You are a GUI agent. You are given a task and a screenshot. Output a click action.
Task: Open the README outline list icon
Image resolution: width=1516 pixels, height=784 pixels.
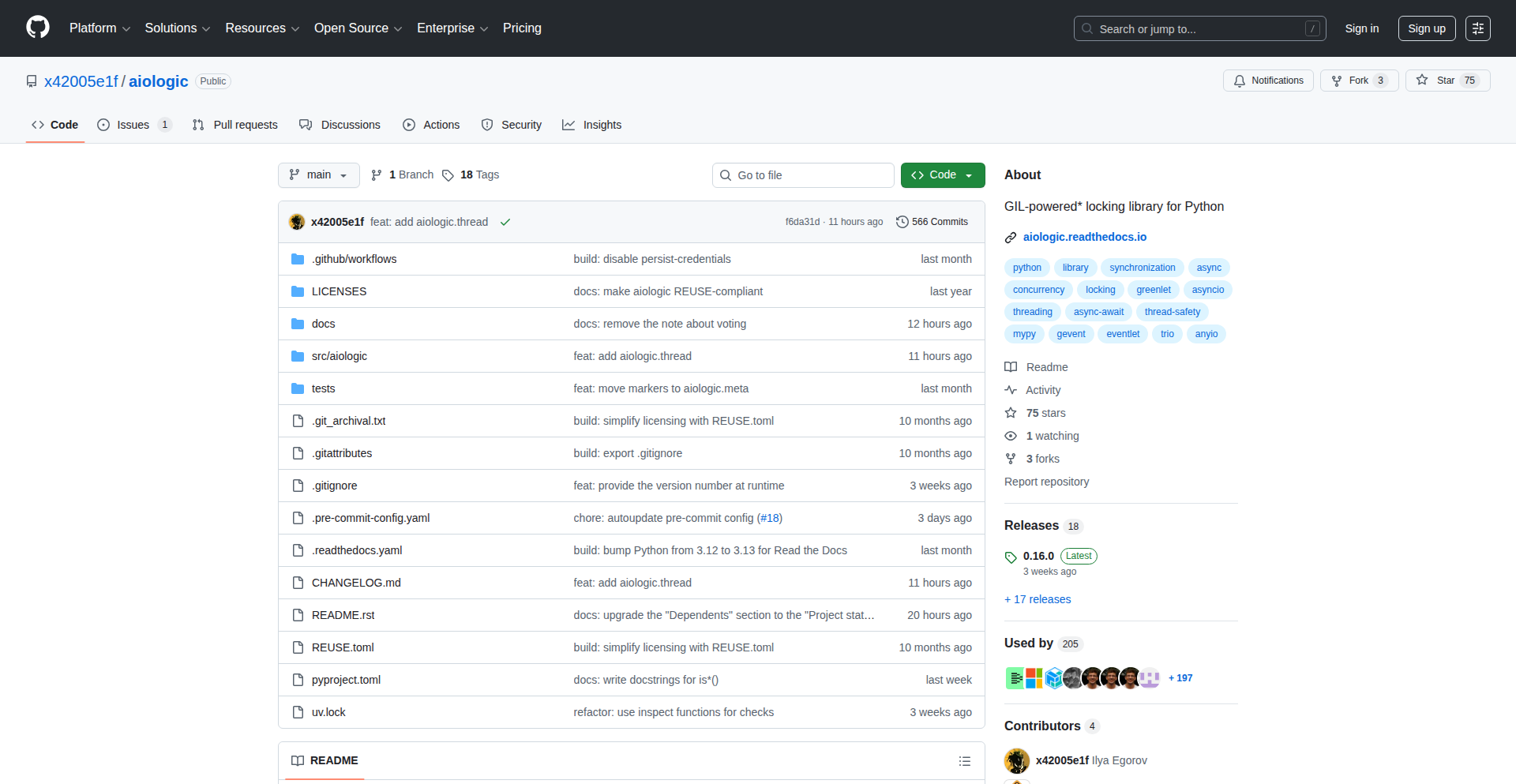click(x=965, y=760)
